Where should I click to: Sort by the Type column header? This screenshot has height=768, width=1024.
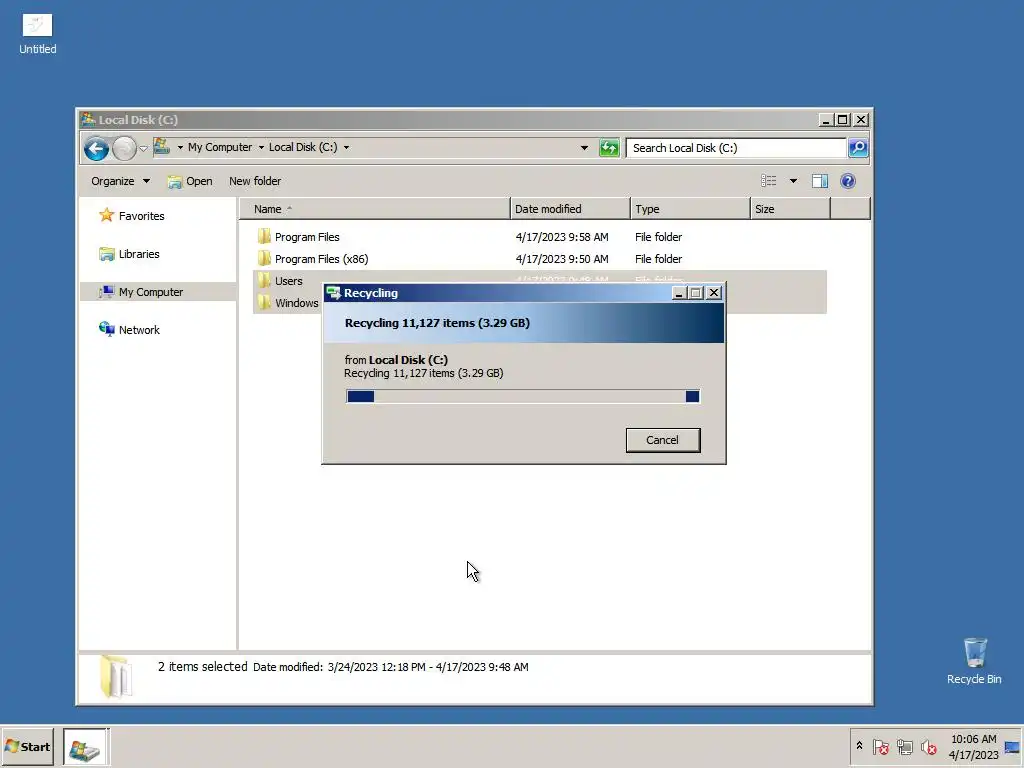(x=690, y=209)
